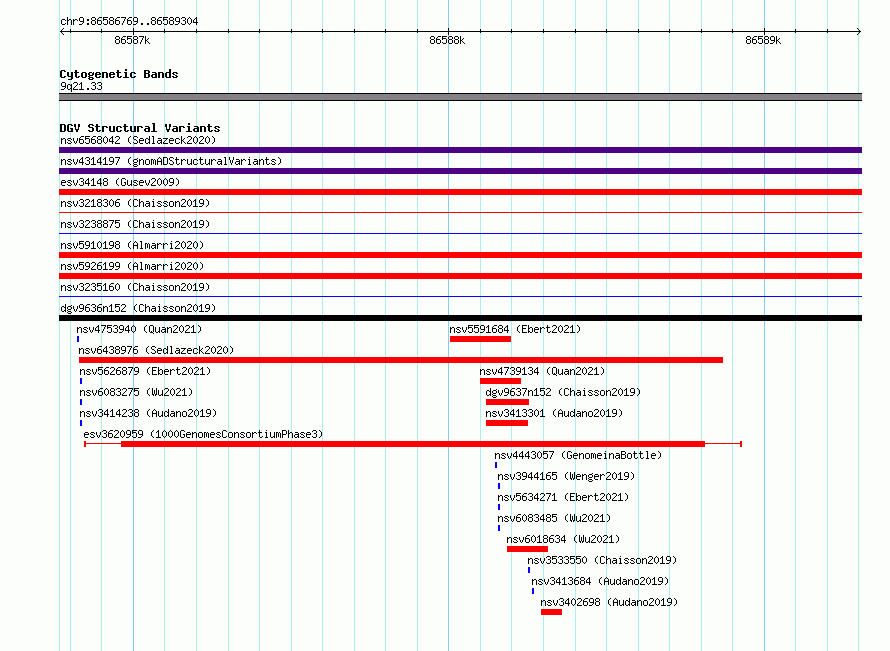Select the red bar under nsv5591684

[x=480, y=339]
